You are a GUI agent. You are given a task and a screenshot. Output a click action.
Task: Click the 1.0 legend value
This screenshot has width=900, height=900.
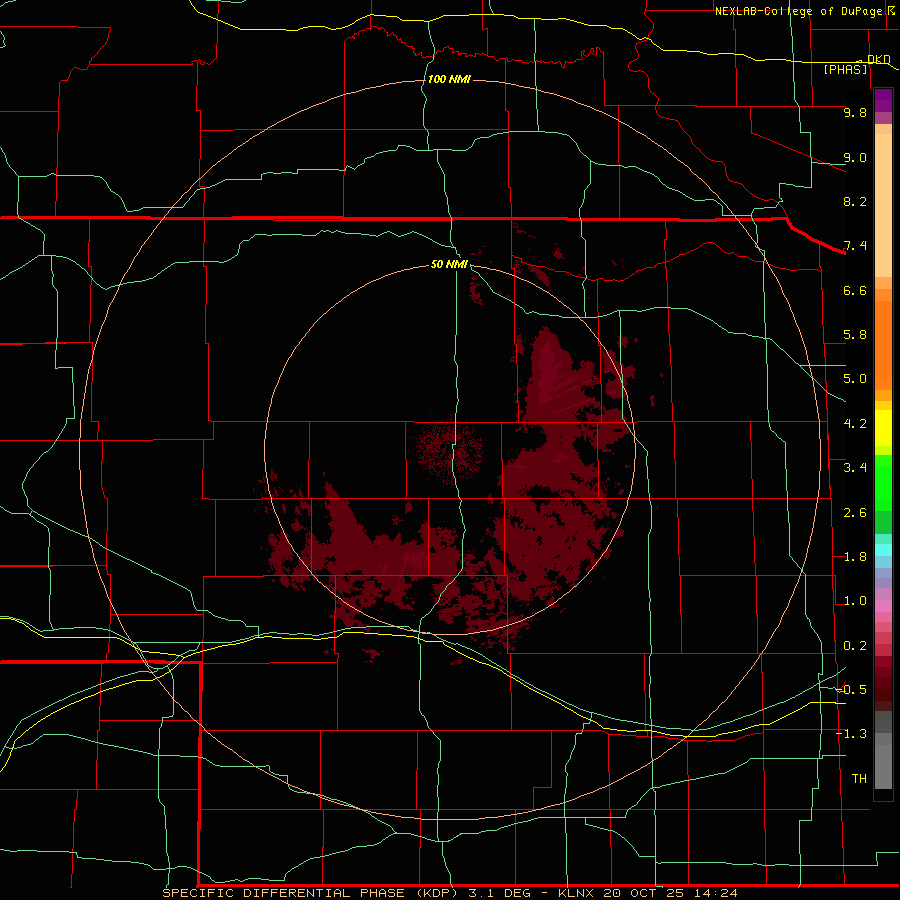855,601
